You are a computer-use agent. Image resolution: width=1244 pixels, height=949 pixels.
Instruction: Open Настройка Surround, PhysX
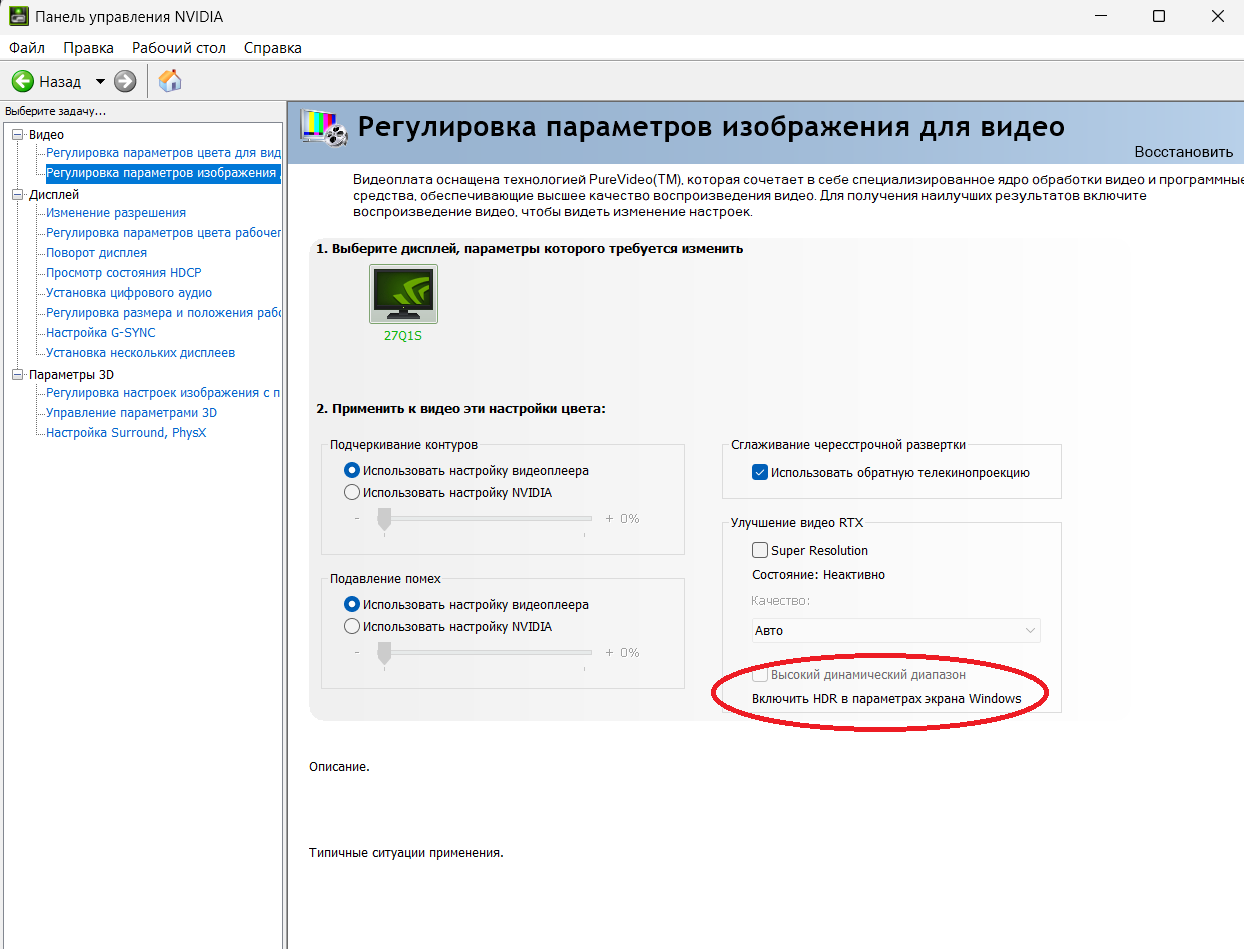tap(126, 433)
